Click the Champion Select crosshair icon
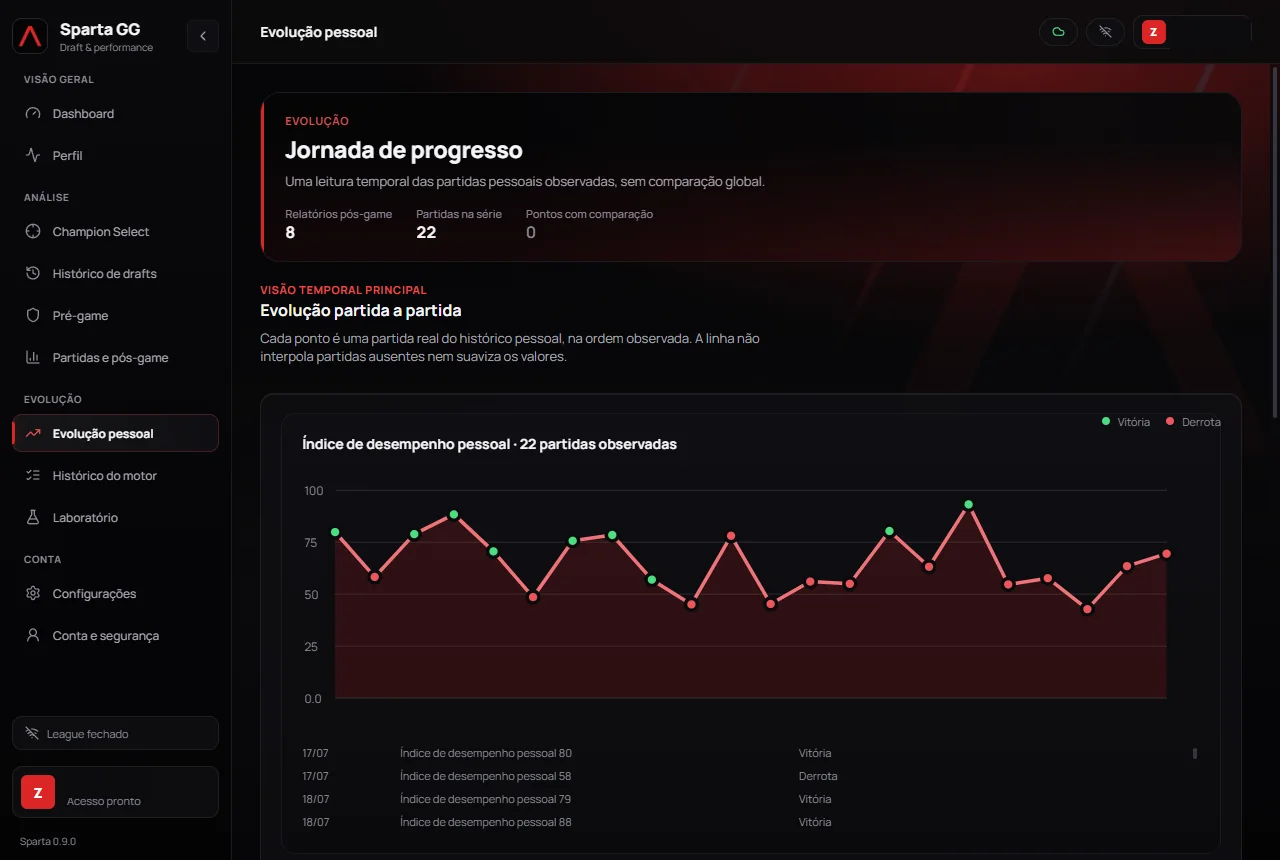1280x860 pixels. [x=33, y=232]
